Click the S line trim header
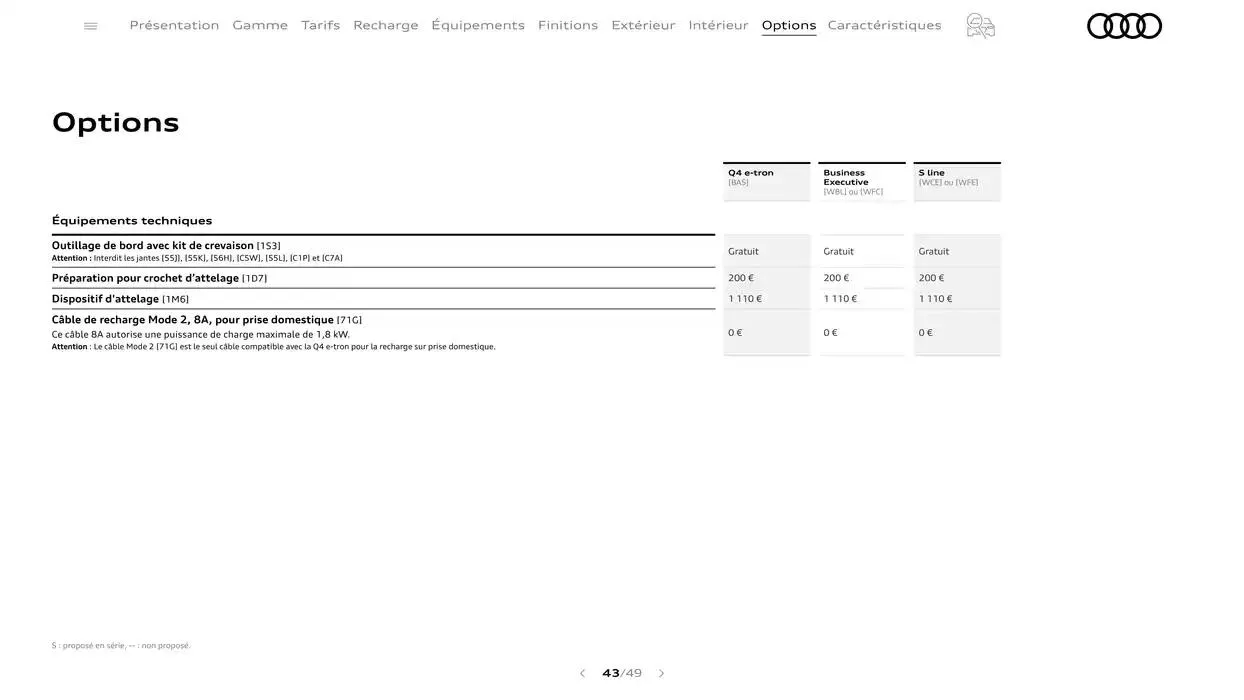This screenshot has height=700, width=1244. point(957,176)
